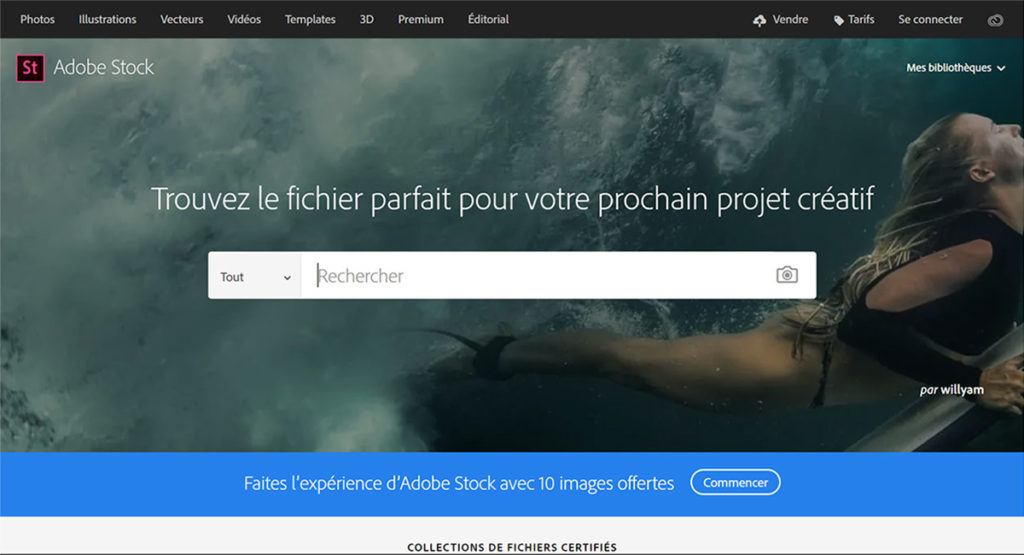
Task: Click Se connecter to sign in
Action: pyautogui.click(x=930, y=20)
